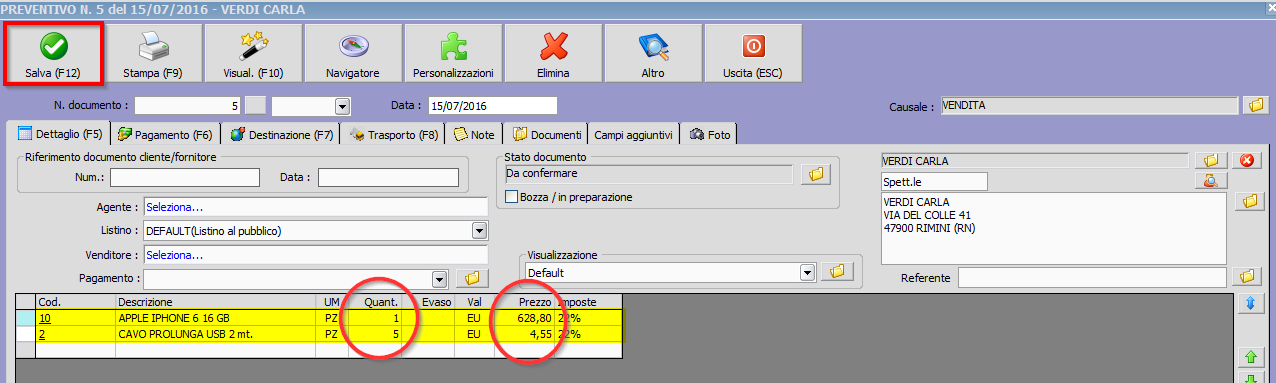This screenshot has height=383, width=1276.
Task: Switch to Pagamento (F6) tab
Action: pos(165,134)
